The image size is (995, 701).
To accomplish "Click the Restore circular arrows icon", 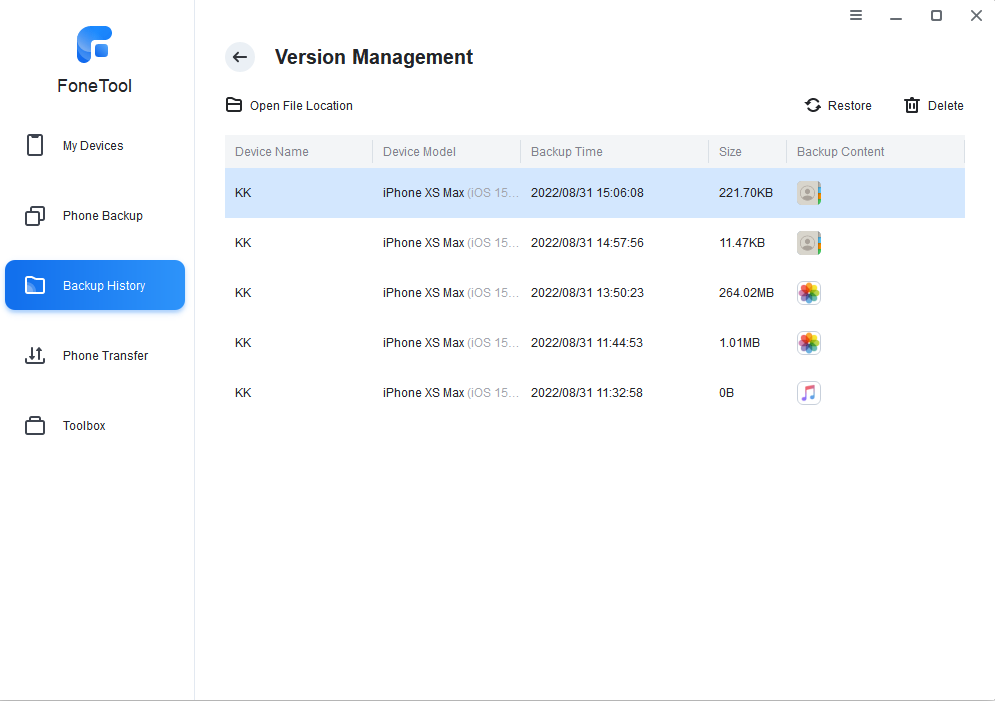I will point(813,105).
